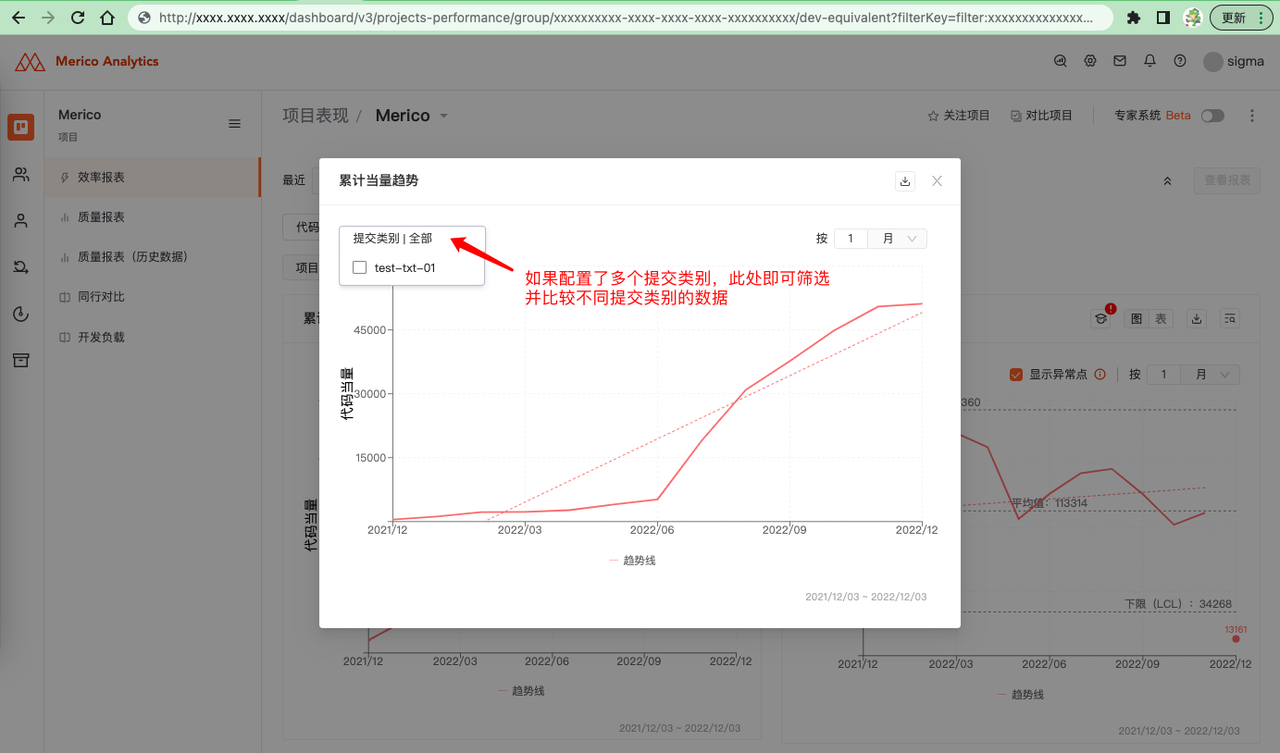This screenshot has width=1280, height=753.
Task: Open the browser extensions puzzle icon
Action: point(1133,18)
